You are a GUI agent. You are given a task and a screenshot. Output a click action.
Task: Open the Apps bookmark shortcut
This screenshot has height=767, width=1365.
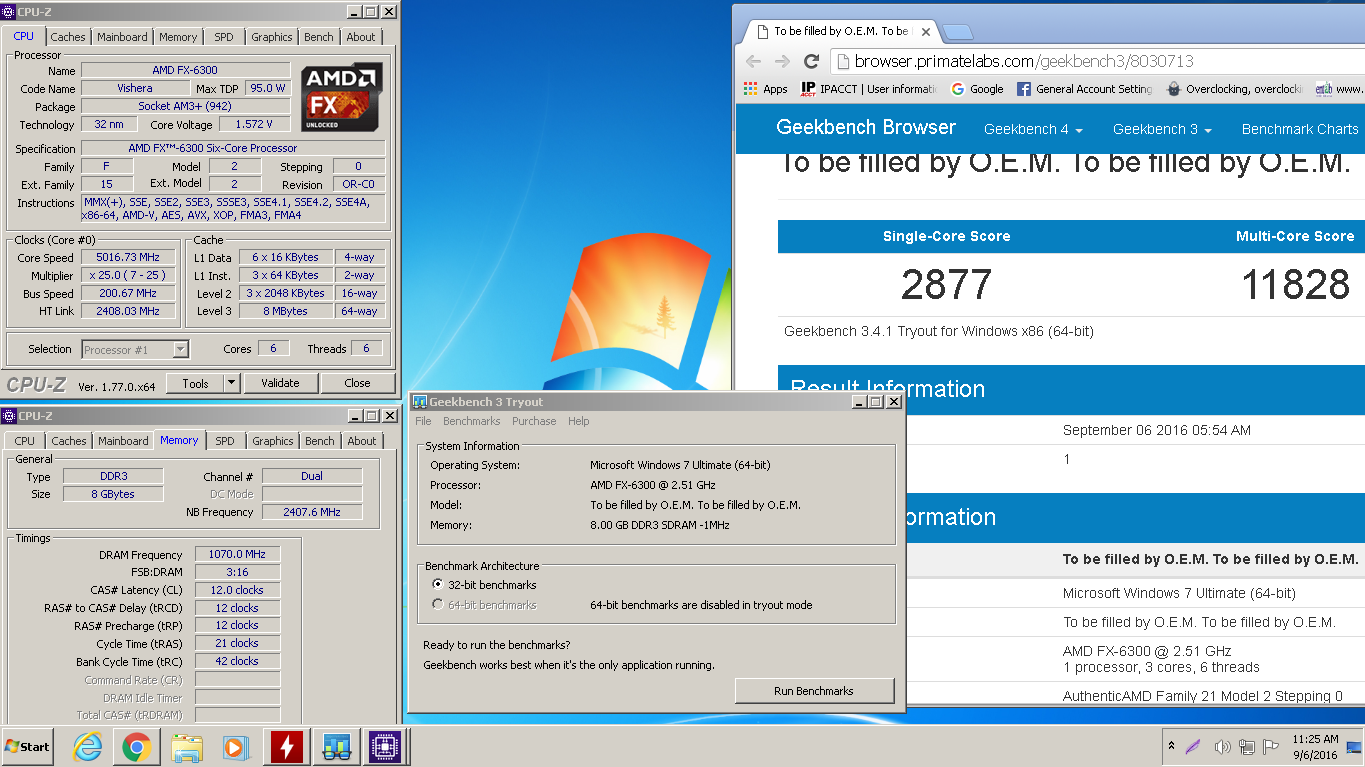coord(766,89)
